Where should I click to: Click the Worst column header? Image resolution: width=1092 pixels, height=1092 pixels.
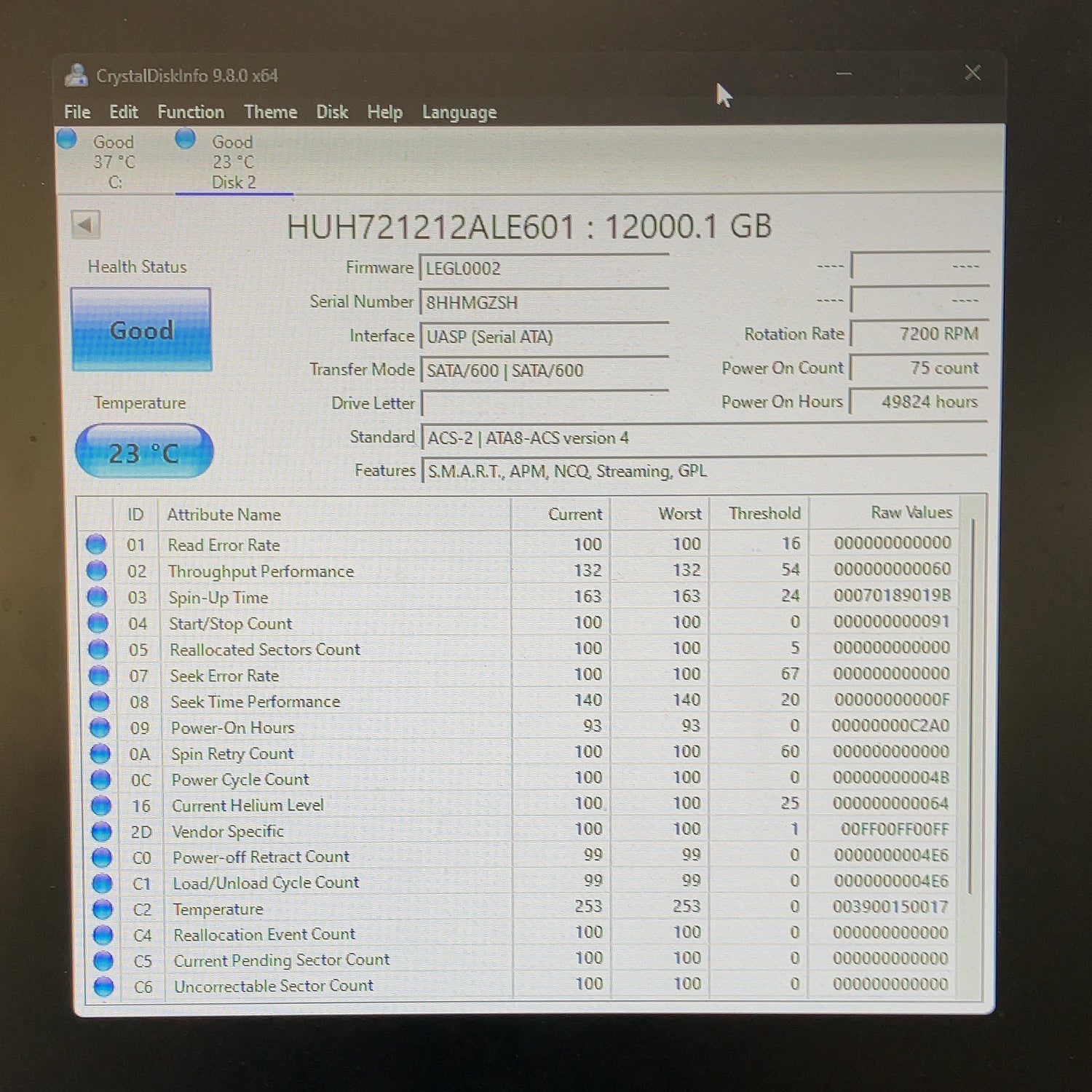(660, 514)
